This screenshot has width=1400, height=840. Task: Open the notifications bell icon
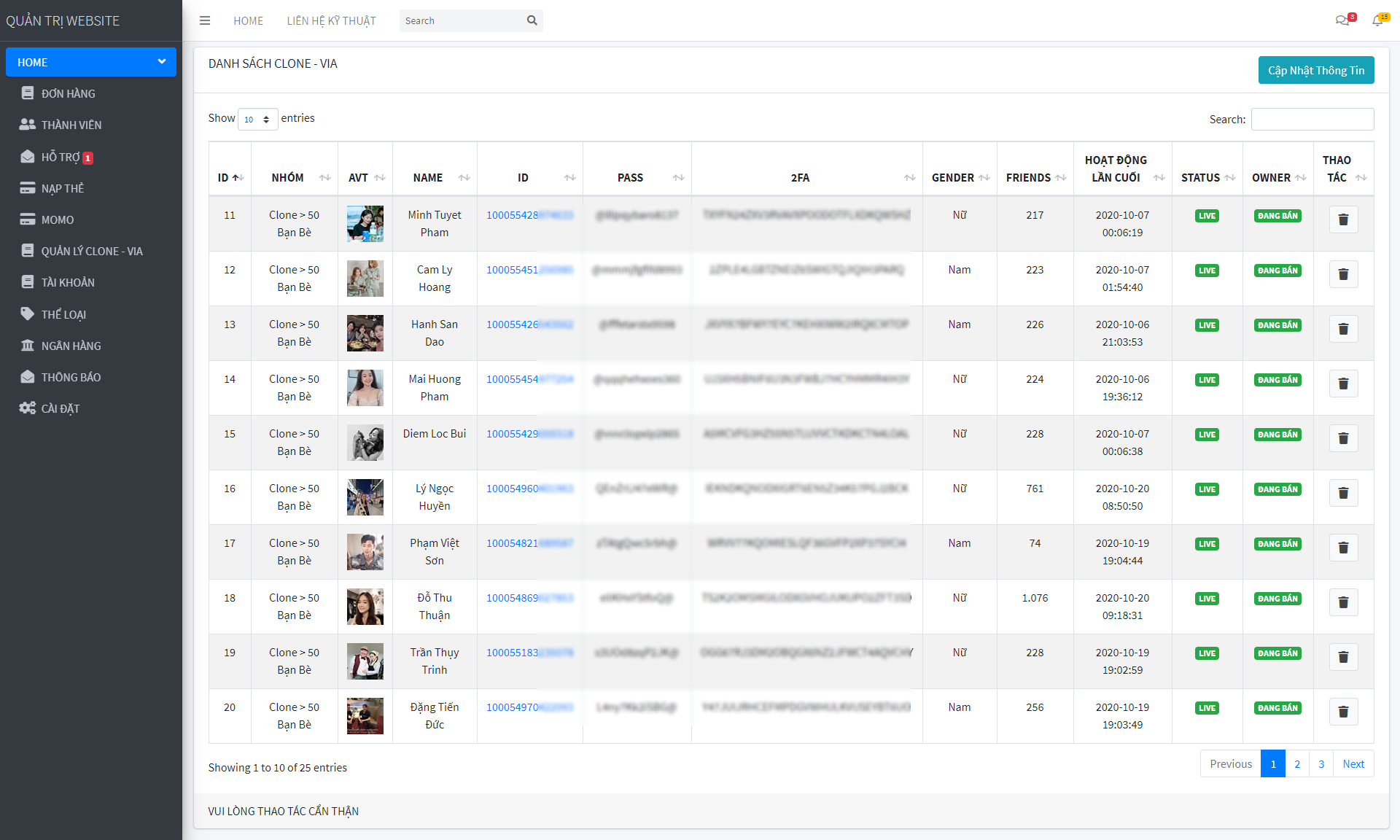coord(1377,20)
